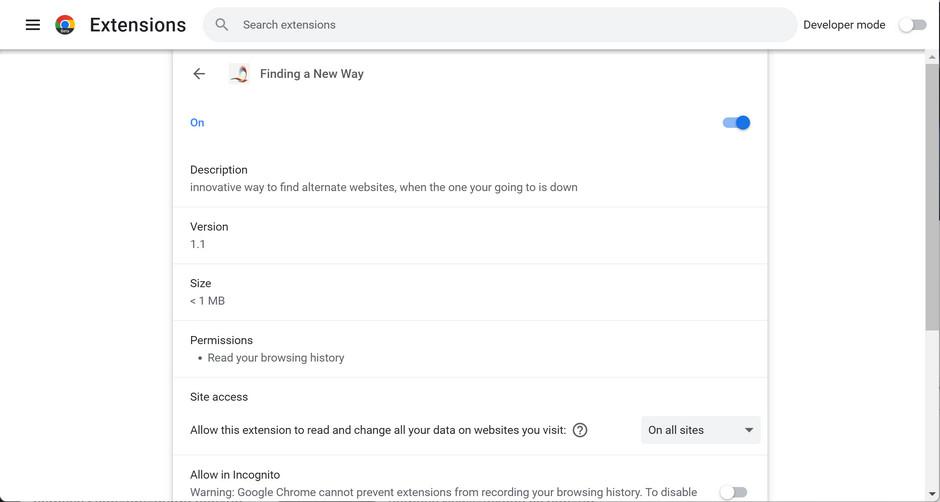Go back using the left arrow
The width and height of the screenshot is (940, 502).
click(x=199, y=74)
